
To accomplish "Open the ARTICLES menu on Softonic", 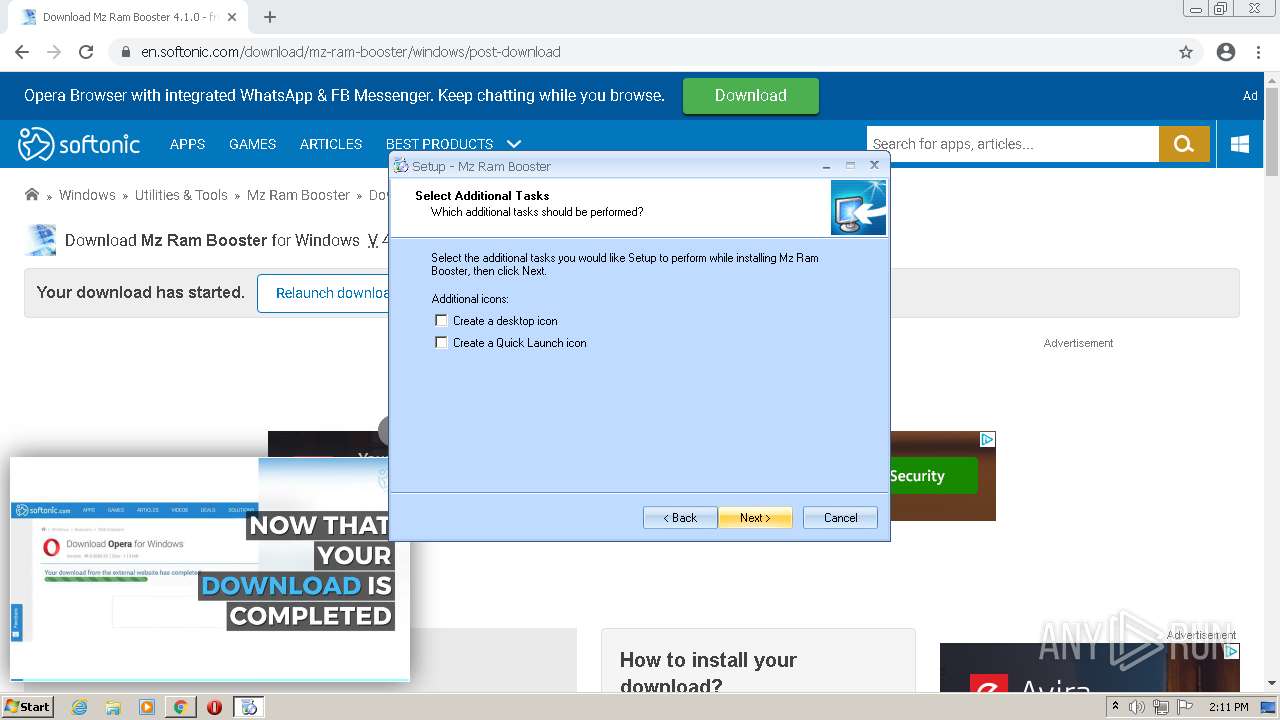I will (x=331, y=144).
